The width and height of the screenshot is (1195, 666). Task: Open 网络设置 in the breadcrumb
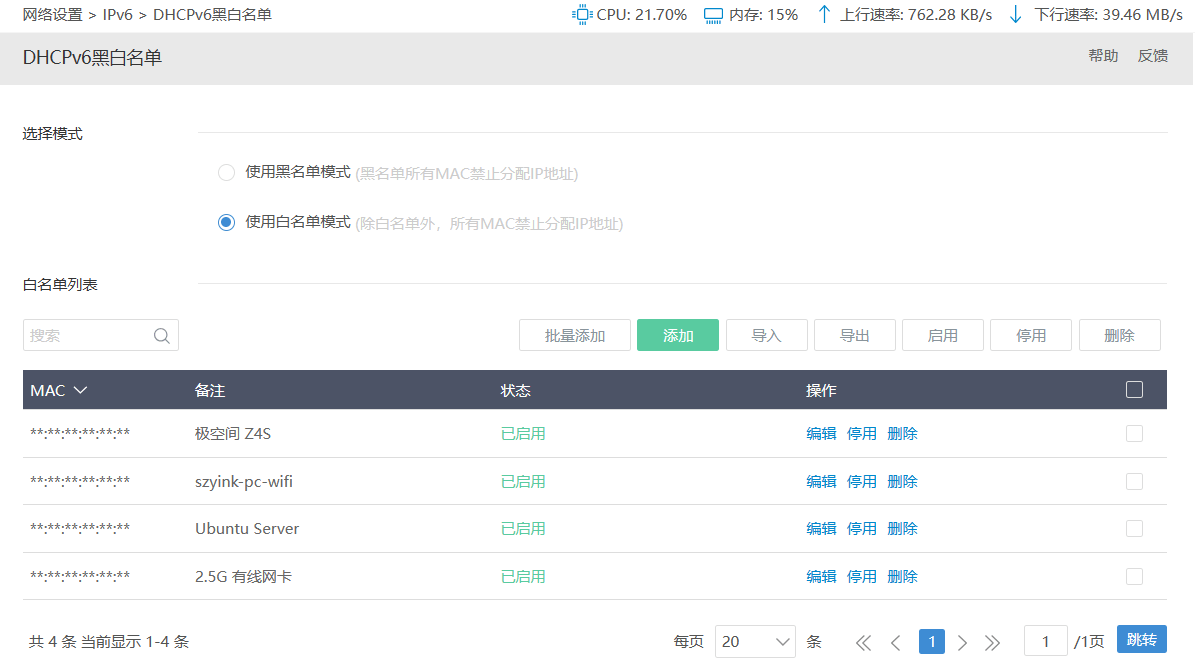(53, 14)
